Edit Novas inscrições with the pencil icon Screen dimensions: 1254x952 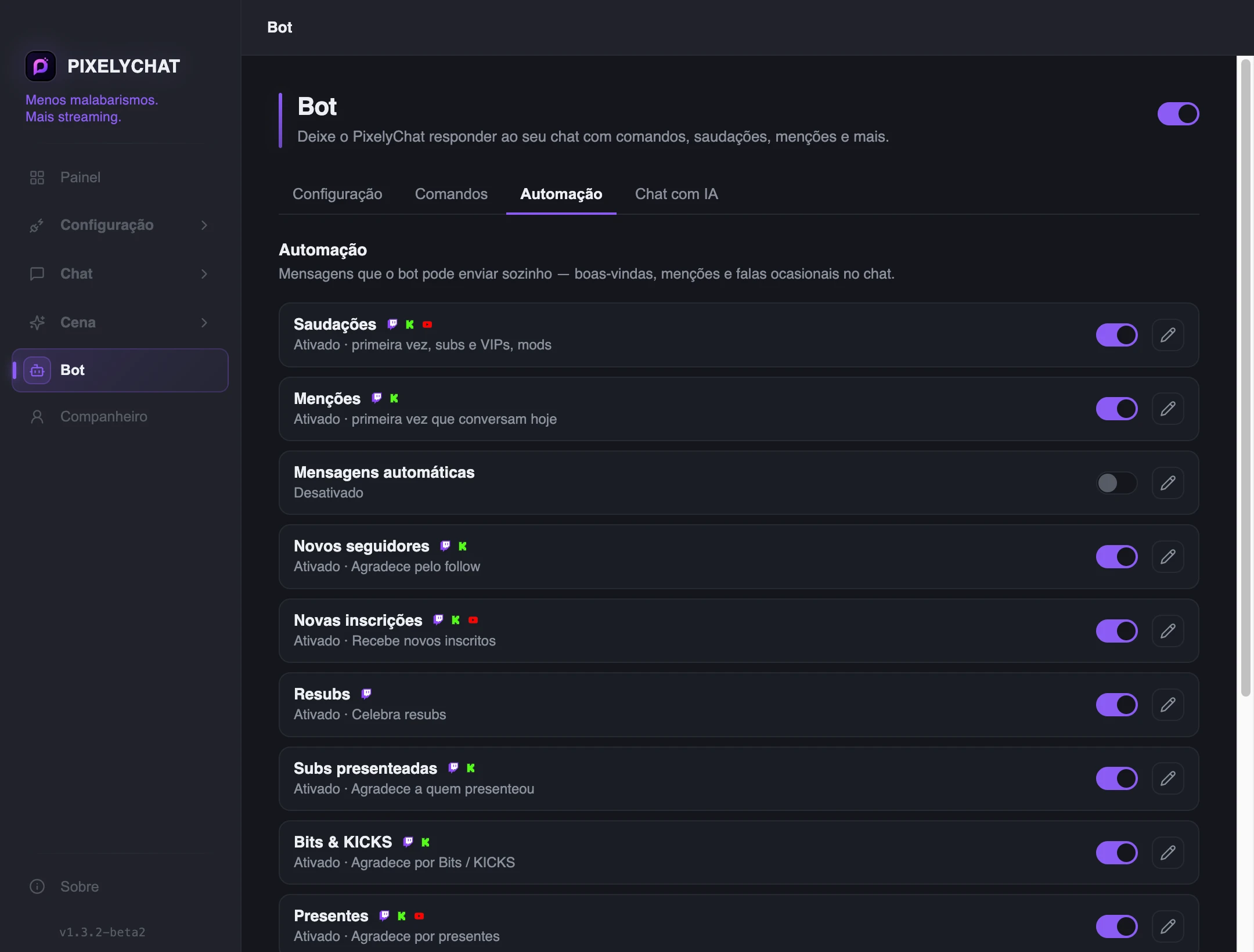click(1168, 631)
